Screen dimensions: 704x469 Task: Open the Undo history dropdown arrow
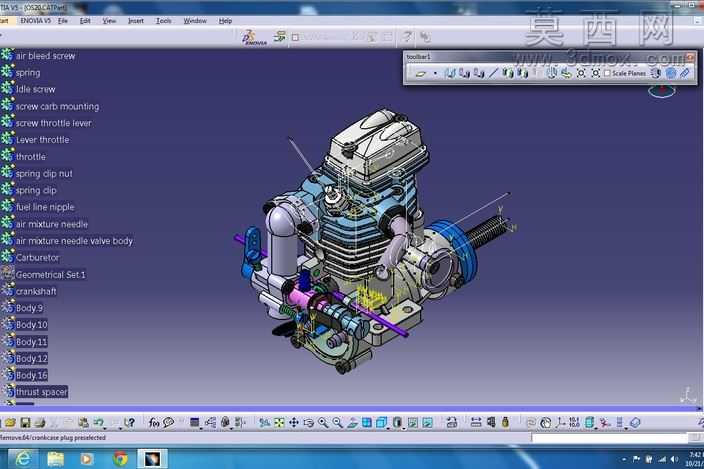tap(106, 427)
